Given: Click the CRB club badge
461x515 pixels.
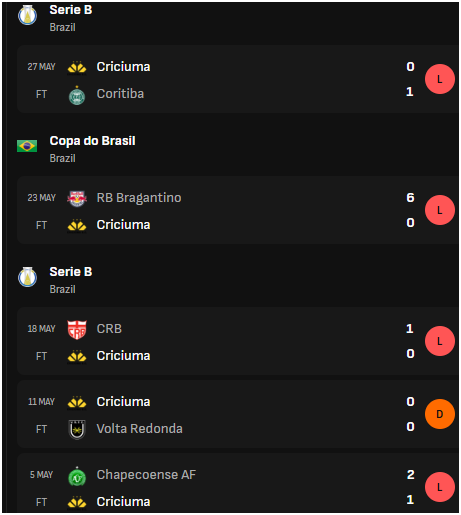Looking at the screenshot, I should pyautogui.click(x=77, y=330).
